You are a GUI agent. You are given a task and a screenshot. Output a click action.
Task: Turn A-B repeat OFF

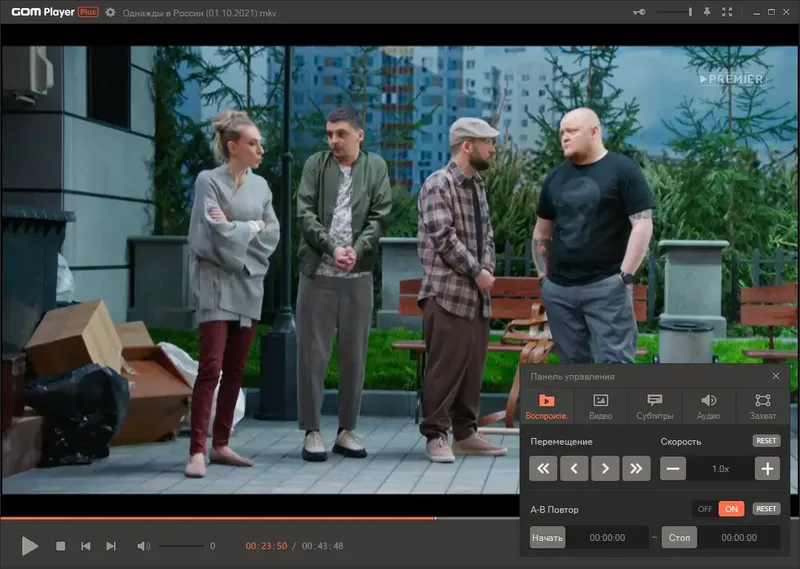pyautogui.click(x=705, y=509)
